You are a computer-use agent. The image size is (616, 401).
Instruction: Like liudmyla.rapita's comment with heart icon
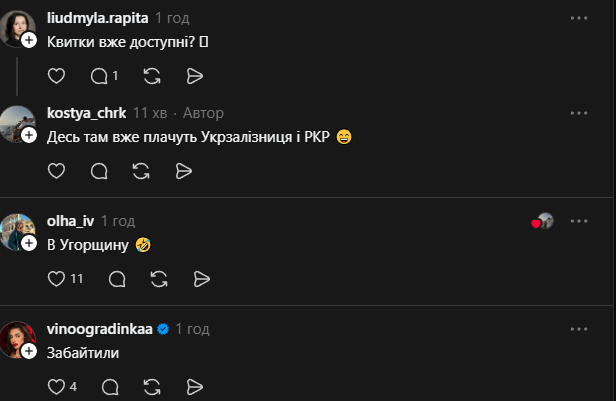pos(57,76)
